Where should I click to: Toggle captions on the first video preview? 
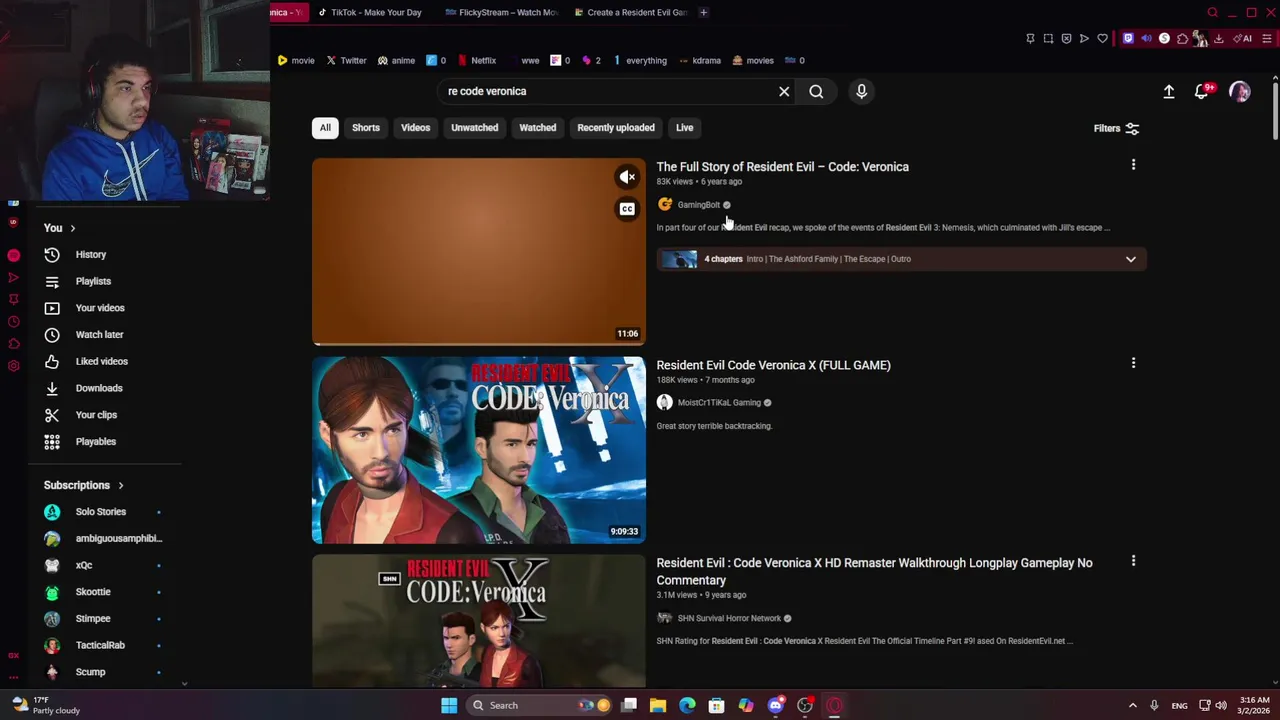pos(627,209)
